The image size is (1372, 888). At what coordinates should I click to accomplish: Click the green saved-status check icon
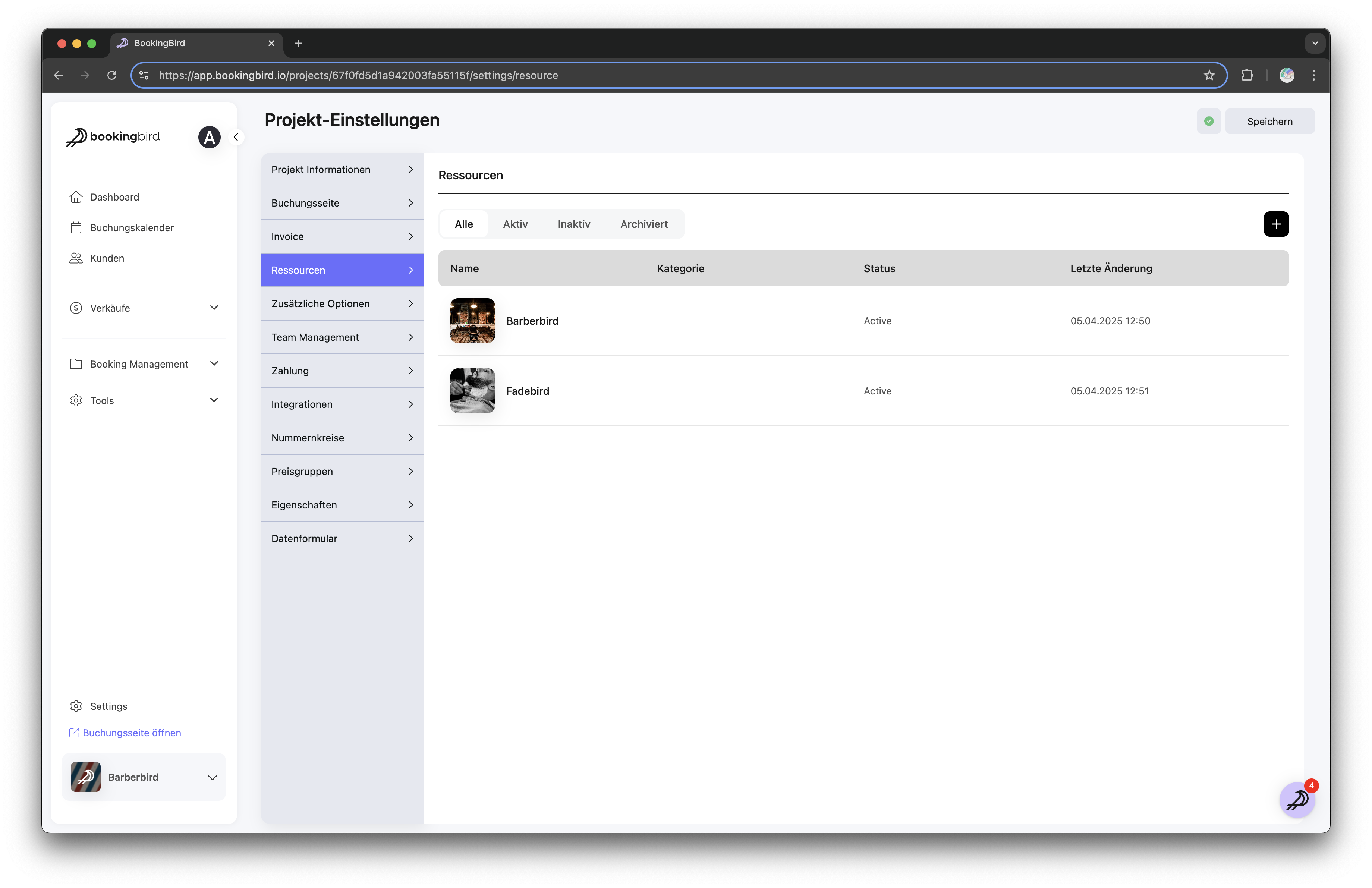click(1208, 121)
